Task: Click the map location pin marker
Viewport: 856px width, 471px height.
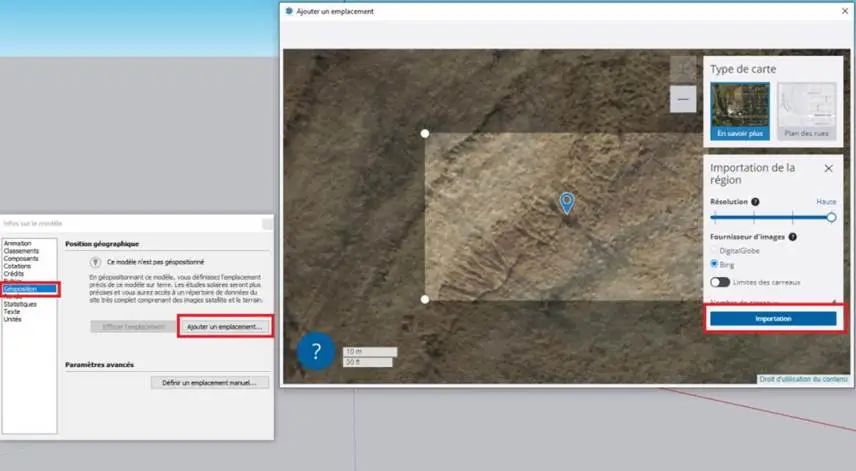Action: point(567,203)
